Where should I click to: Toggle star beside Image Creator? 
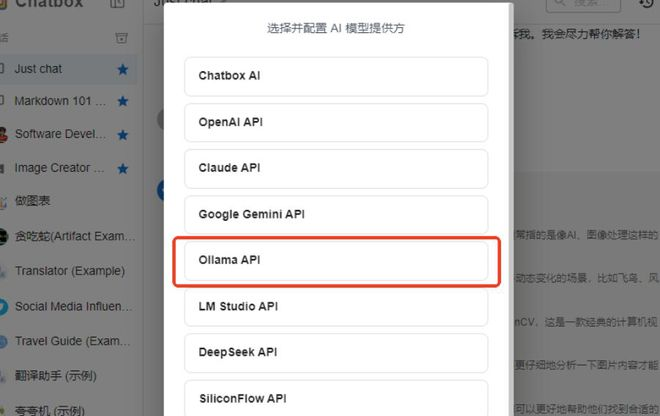pos(122,168)
